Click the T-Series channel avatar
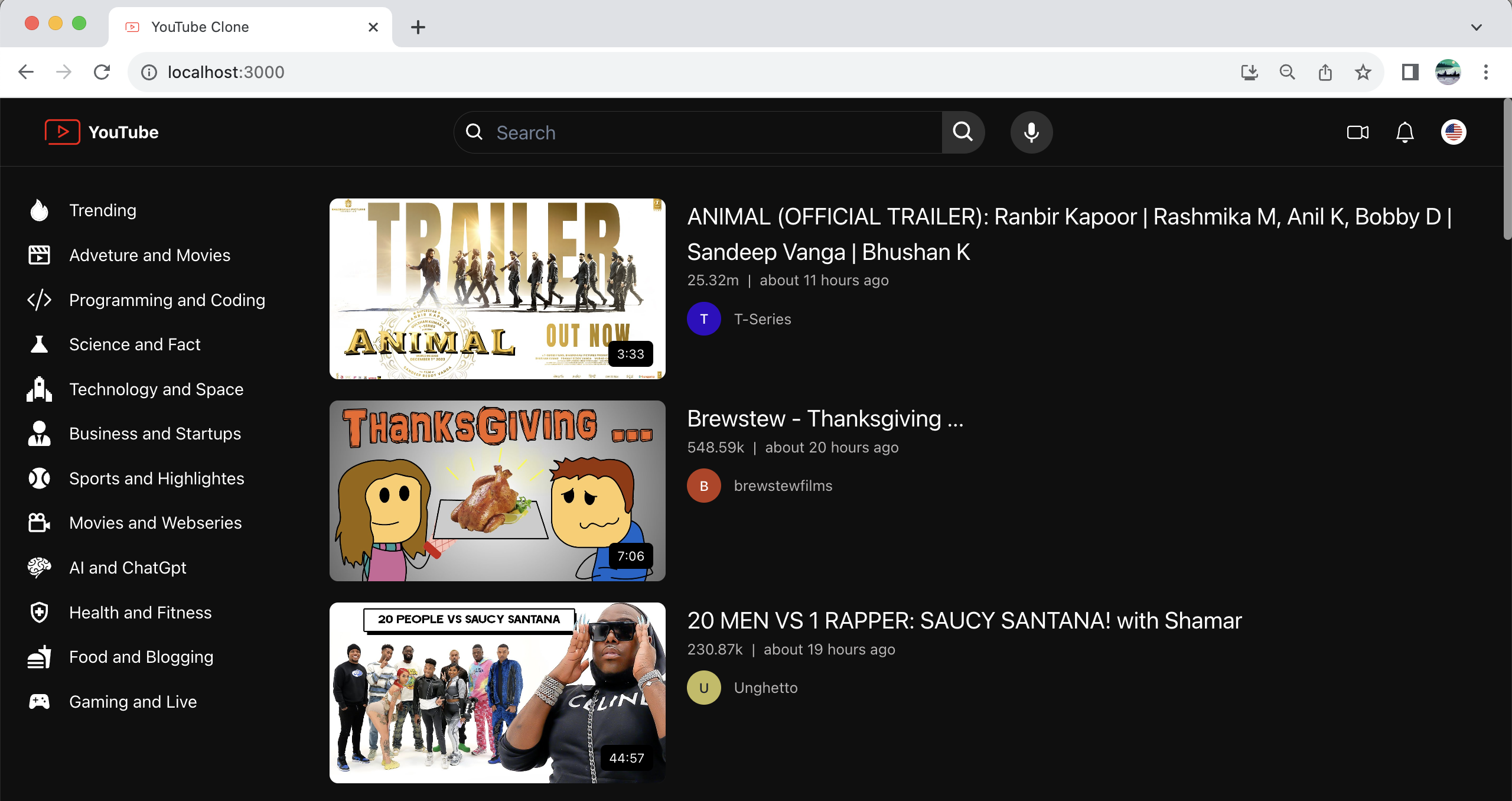 pyautogui.click(x=704, y=319)
